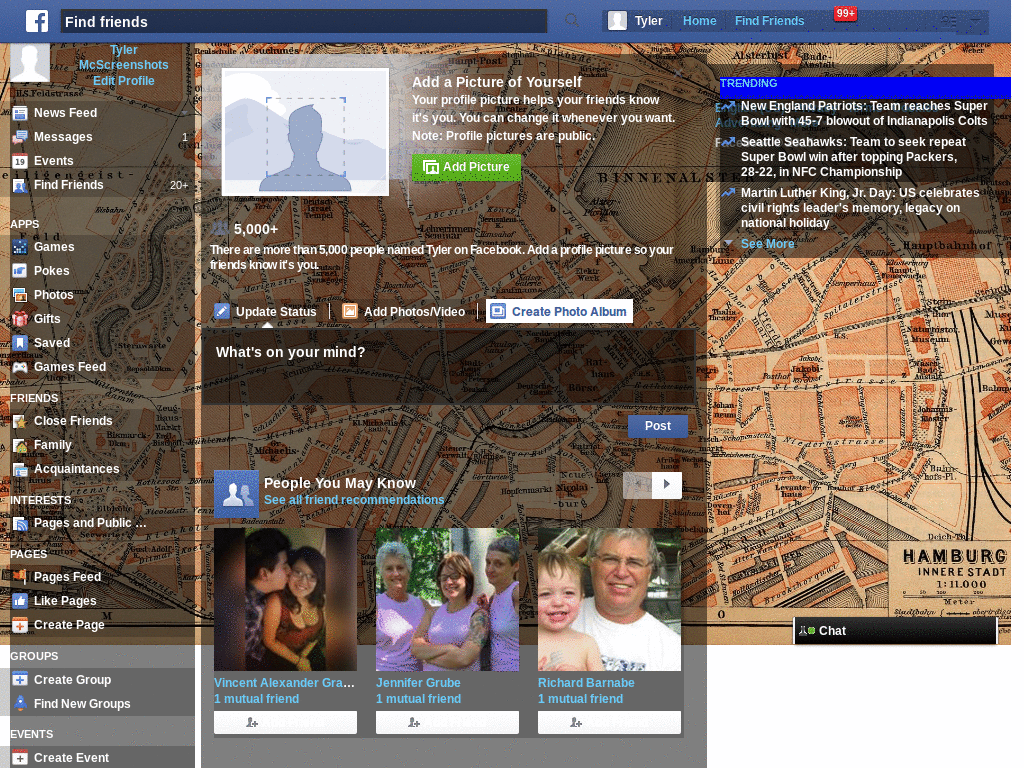Show previous People You May Know suggestions

coord(637,485)
